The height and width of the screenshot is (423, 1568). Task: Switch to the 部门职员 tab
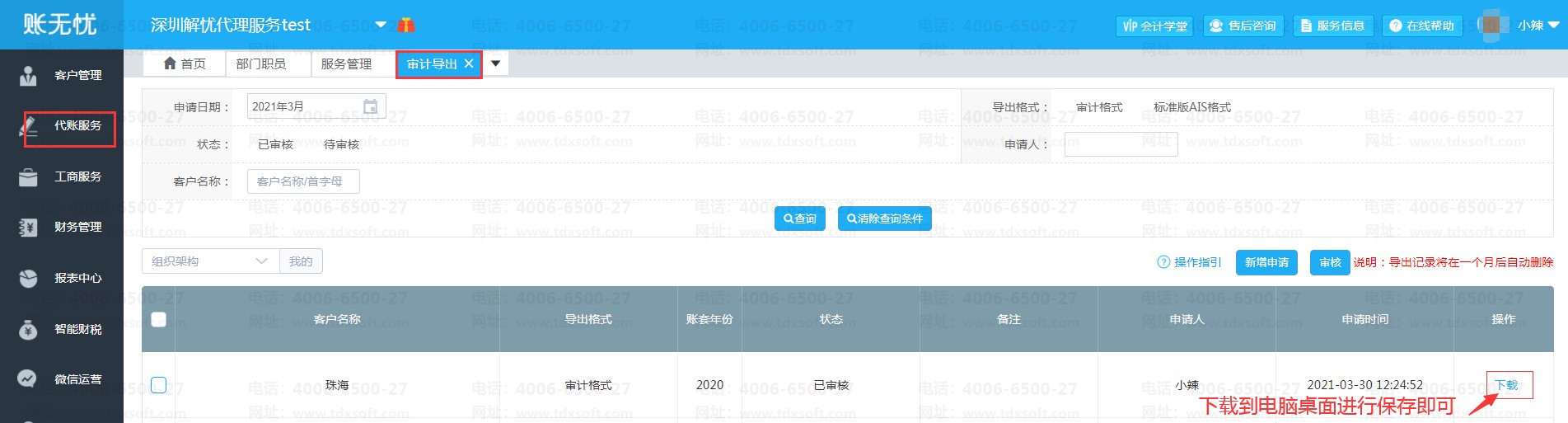point(260,63)
